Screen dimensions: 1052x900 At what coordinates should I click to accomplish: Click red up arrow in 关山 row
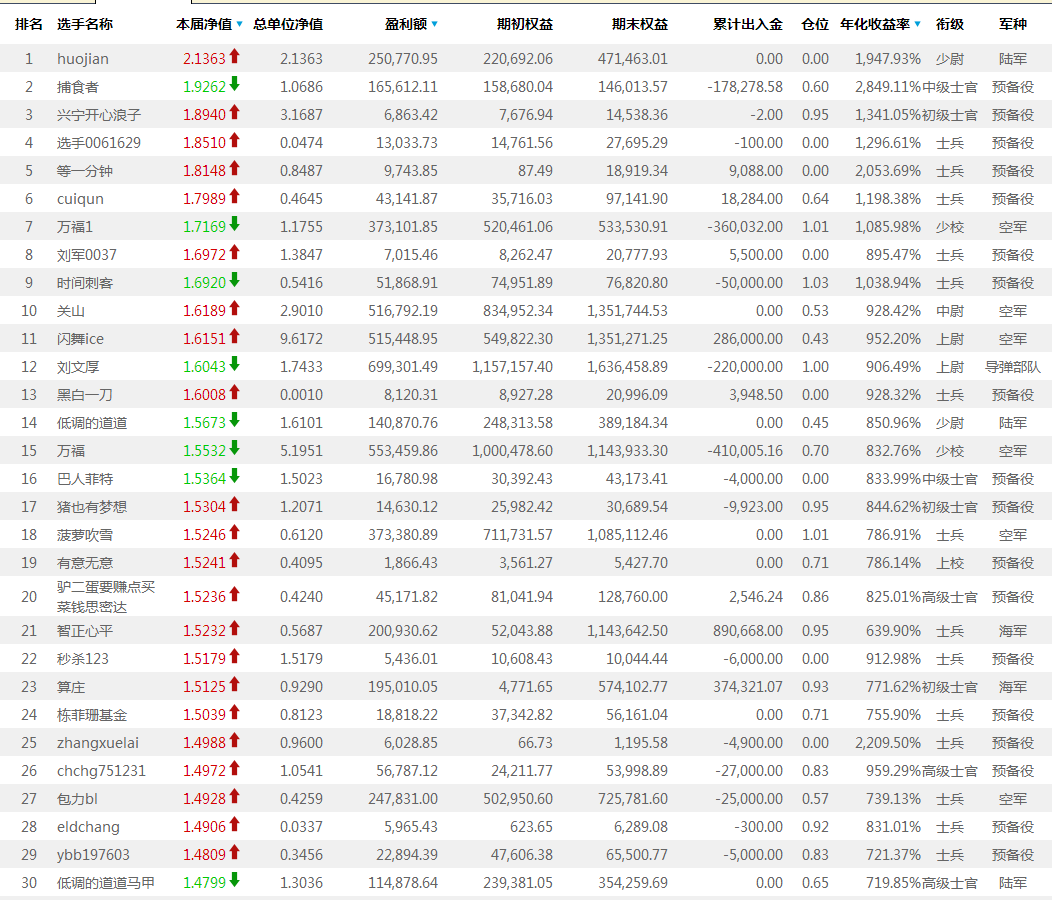coord(234,309)
